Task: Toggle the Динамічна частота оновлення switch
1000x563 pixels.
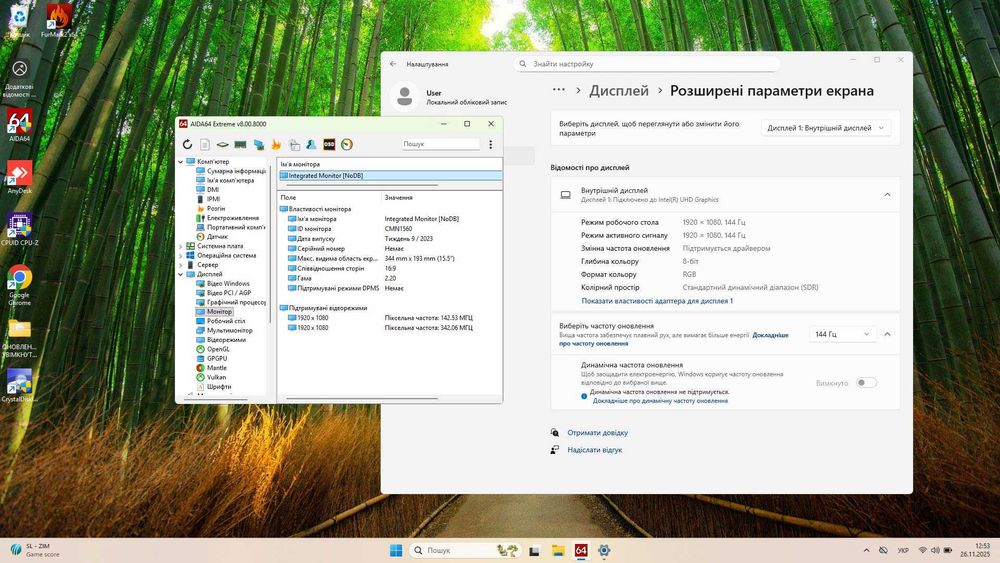Action: tap(866, 383)
